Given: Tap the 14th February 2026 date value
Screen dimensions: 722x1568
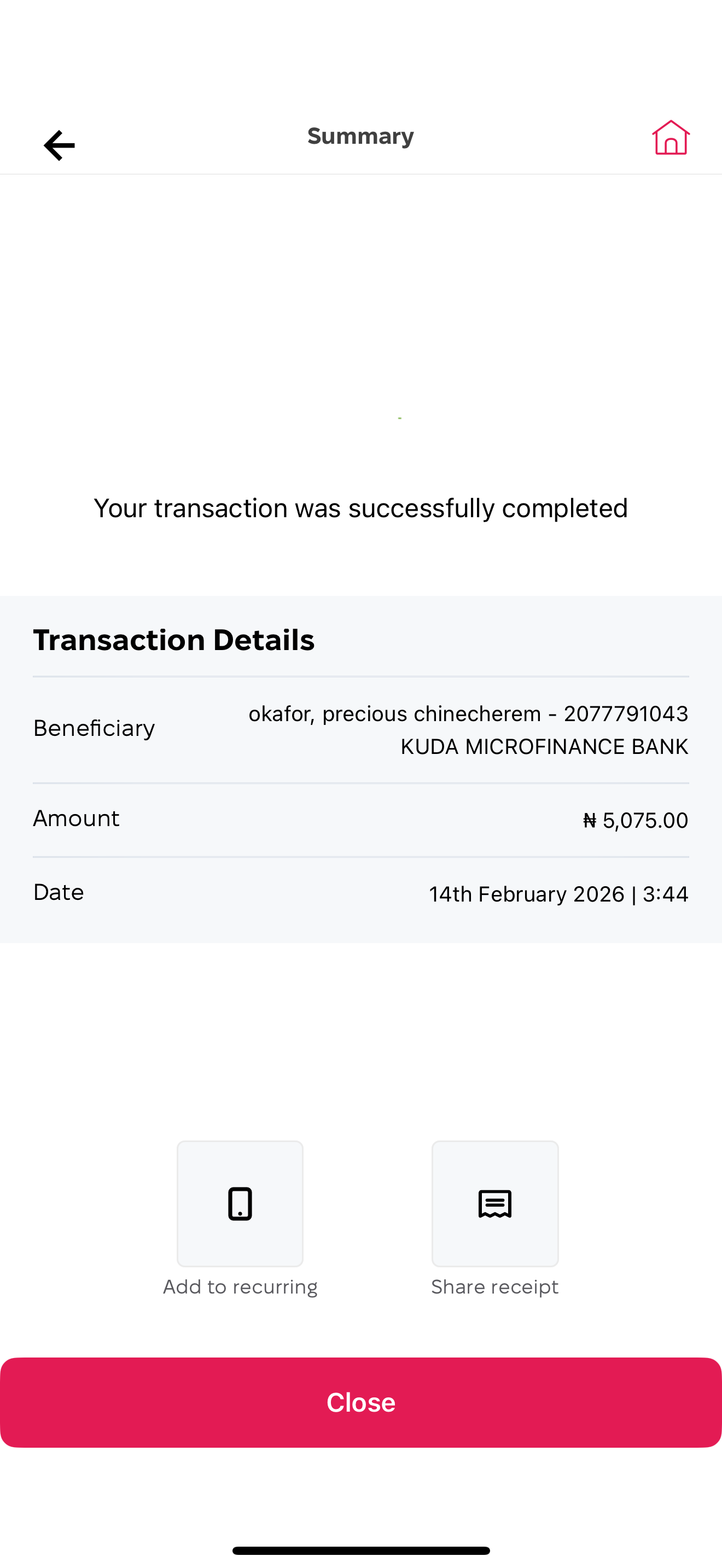Looking at the screenshot, I should pos(527,894).
